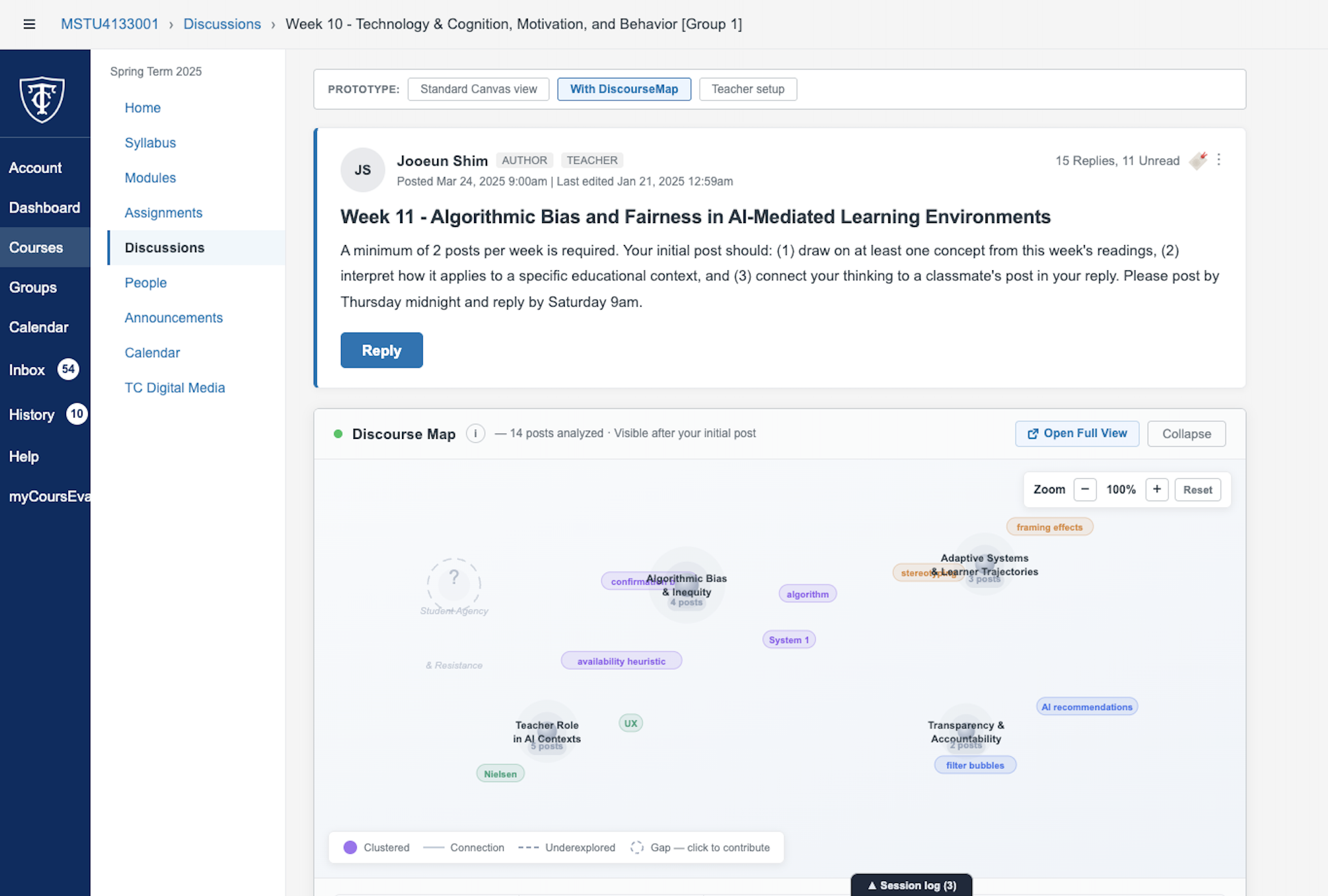Open the Discussions section in course navigation
This screenshot has width=1328, height=896.
164,247
